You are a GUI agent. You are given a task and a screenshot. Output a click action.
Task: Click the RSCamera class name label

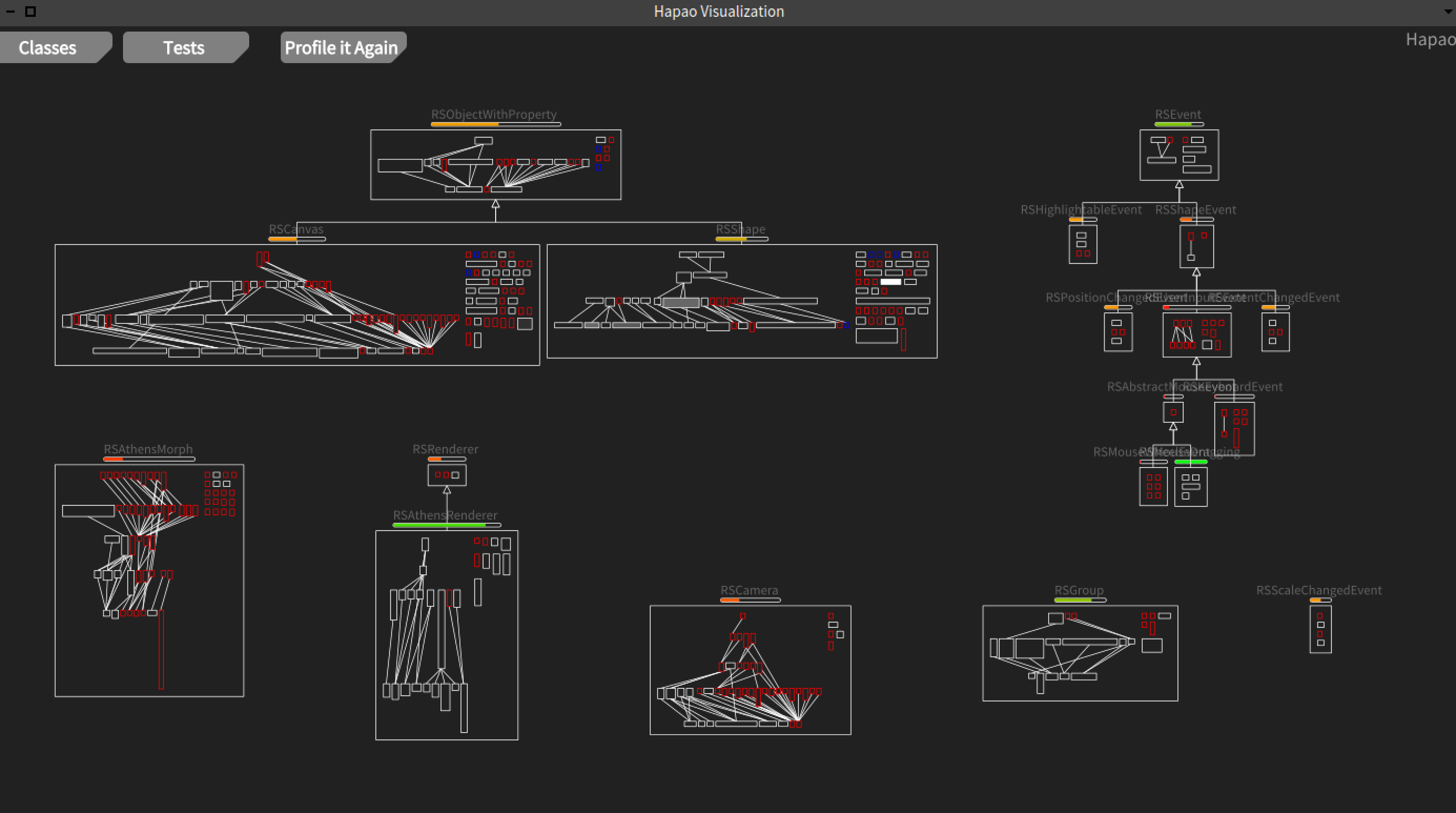pos(749,590)
